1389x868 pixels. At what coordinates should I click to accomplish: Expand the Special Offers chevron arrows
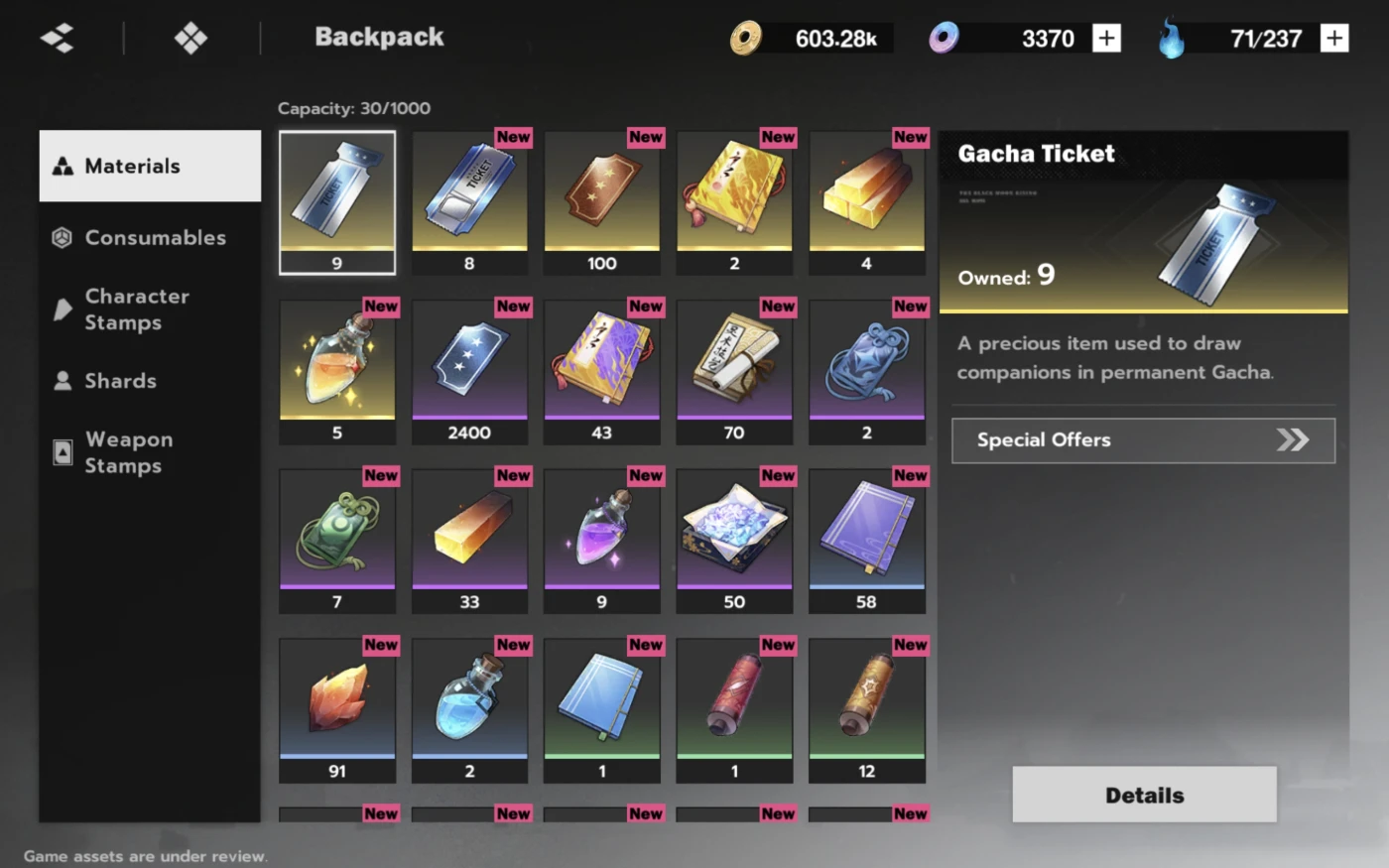click(1293, 439)
